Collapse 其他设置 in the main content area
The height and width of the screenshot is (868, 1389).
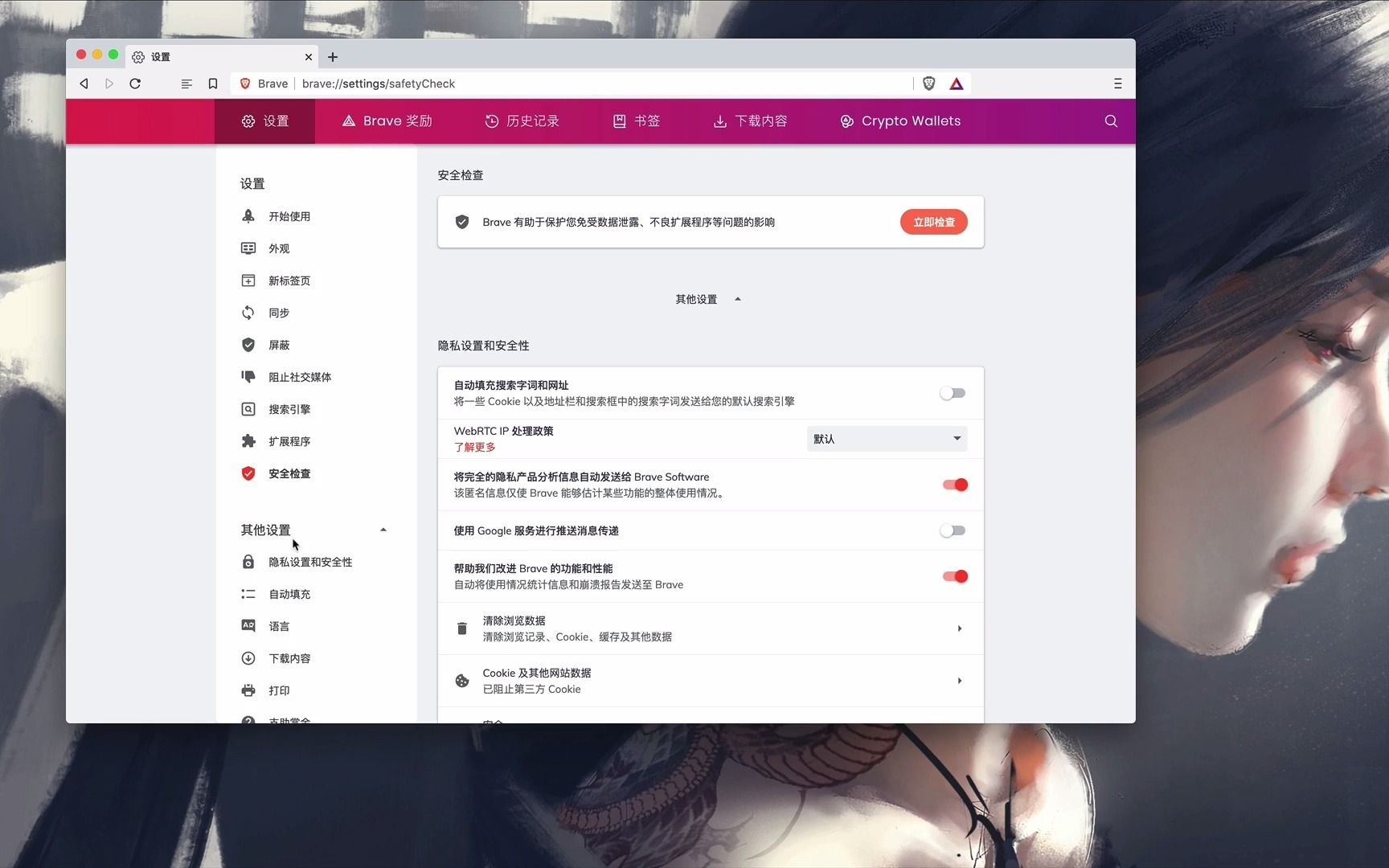pyautogui.click(x=708, y=299)
